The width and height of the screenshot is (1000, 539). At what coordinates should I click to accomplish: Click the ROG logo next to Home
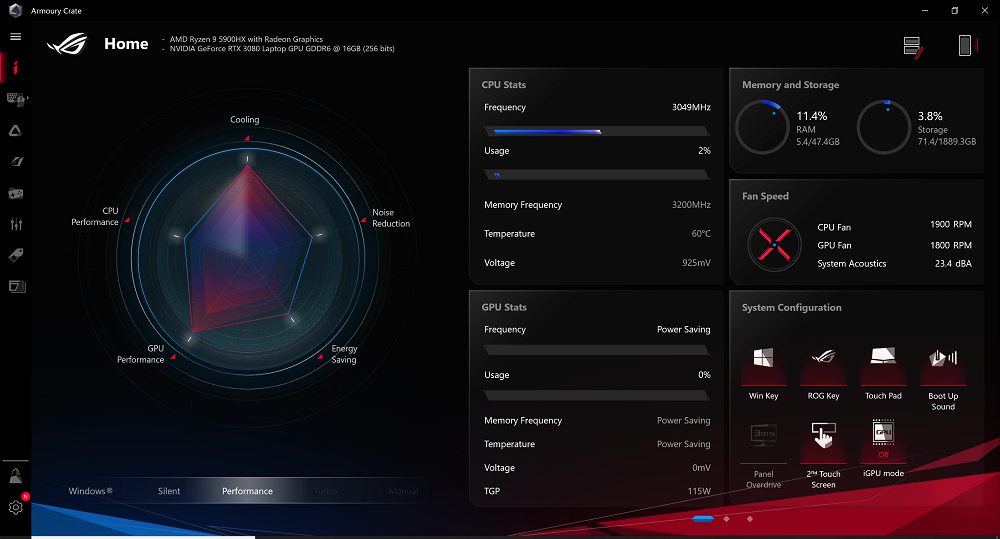tap(68, 43)
